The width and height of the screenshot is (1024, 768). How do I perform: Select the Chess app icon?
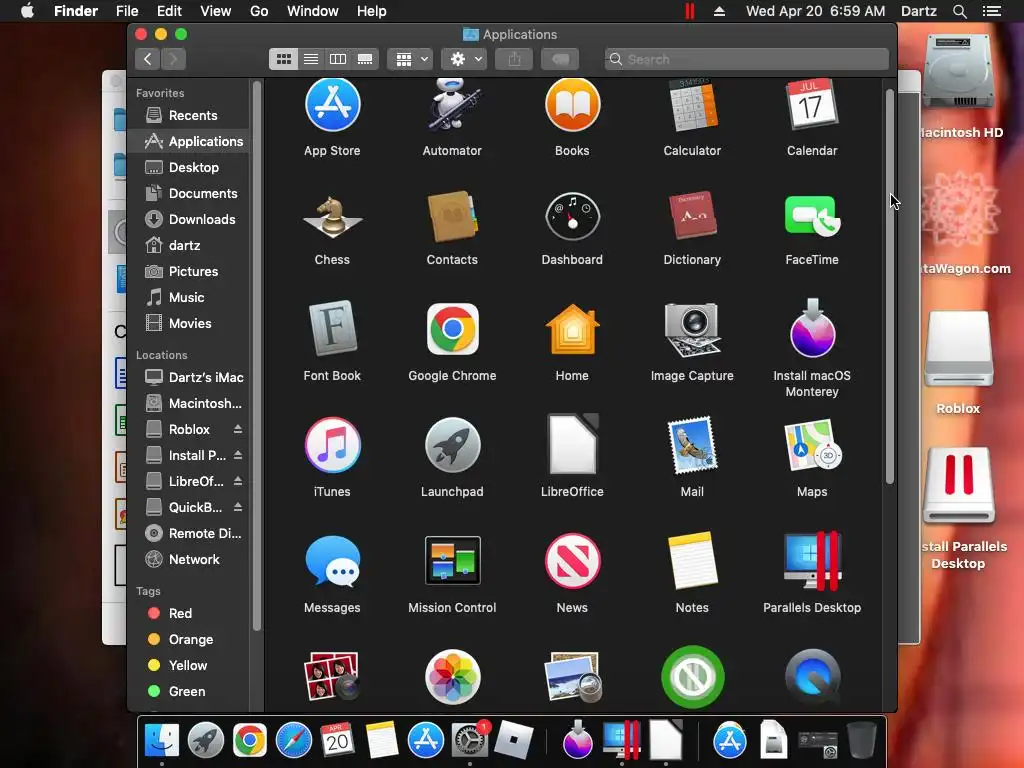tap(332, 217)
